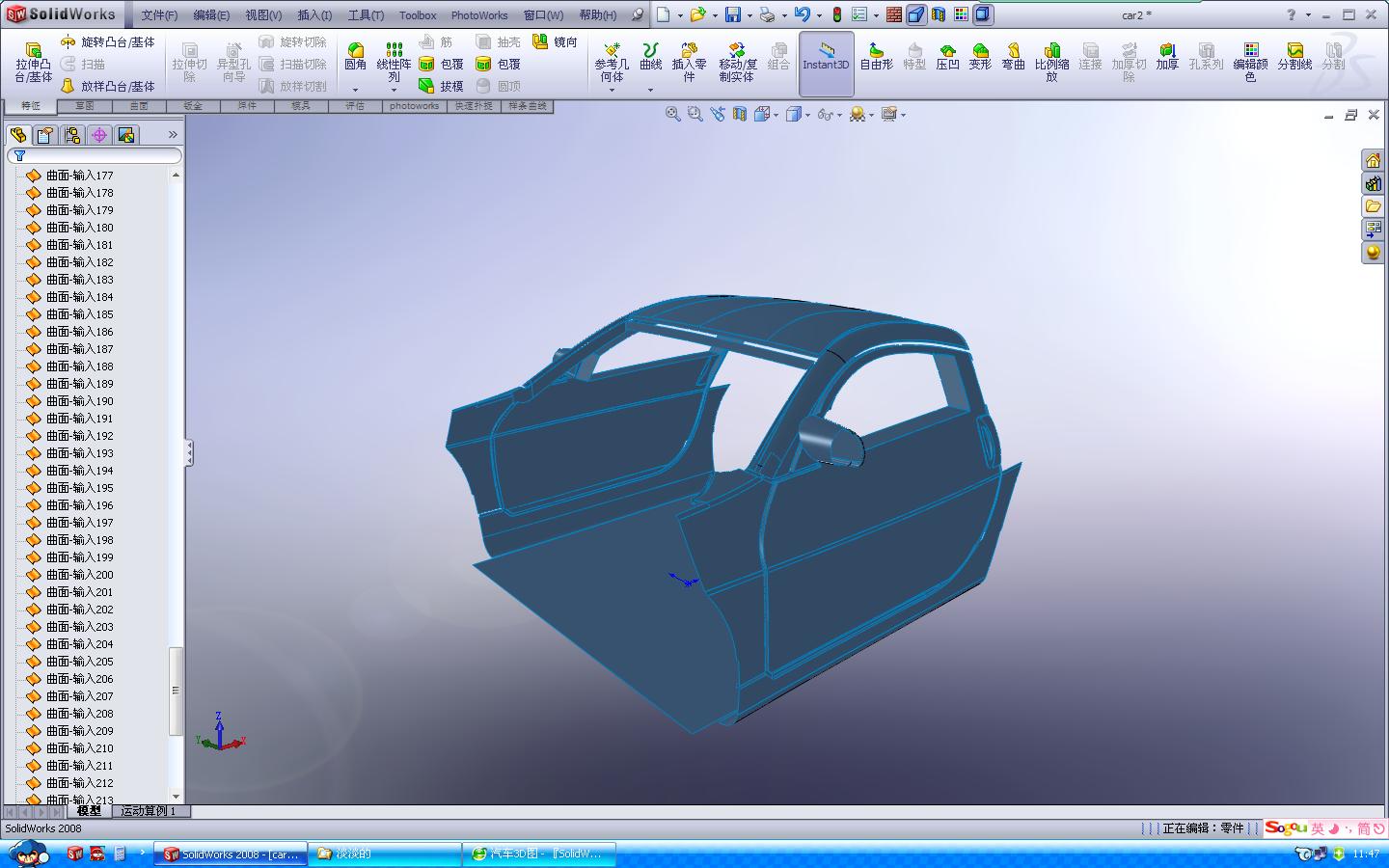Zoom to fit in the view toolbar
The image size is (1389, 868).
(673, 114)
